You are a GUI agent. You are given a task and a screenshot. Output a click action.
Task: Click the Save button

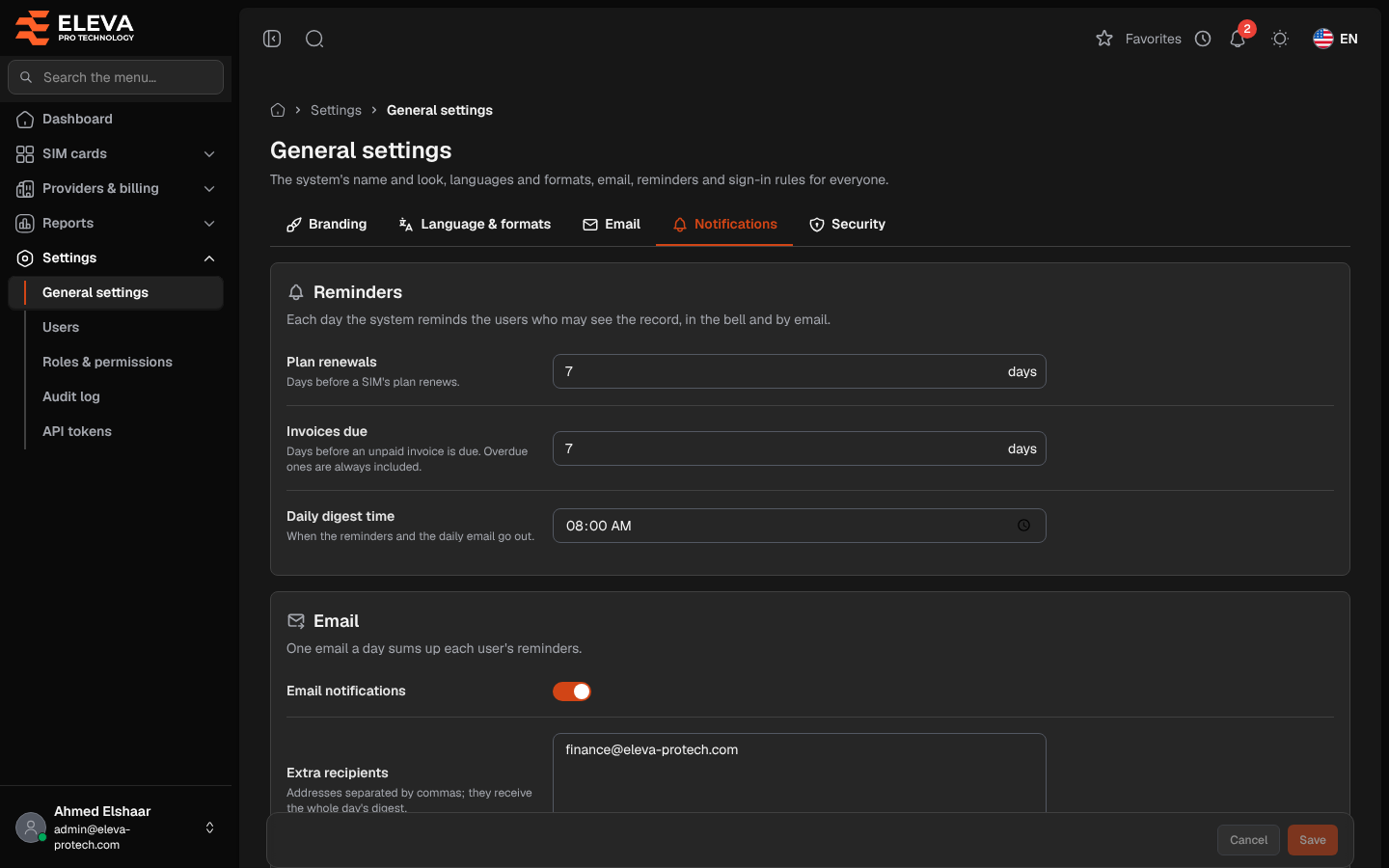pos(1313,840)
